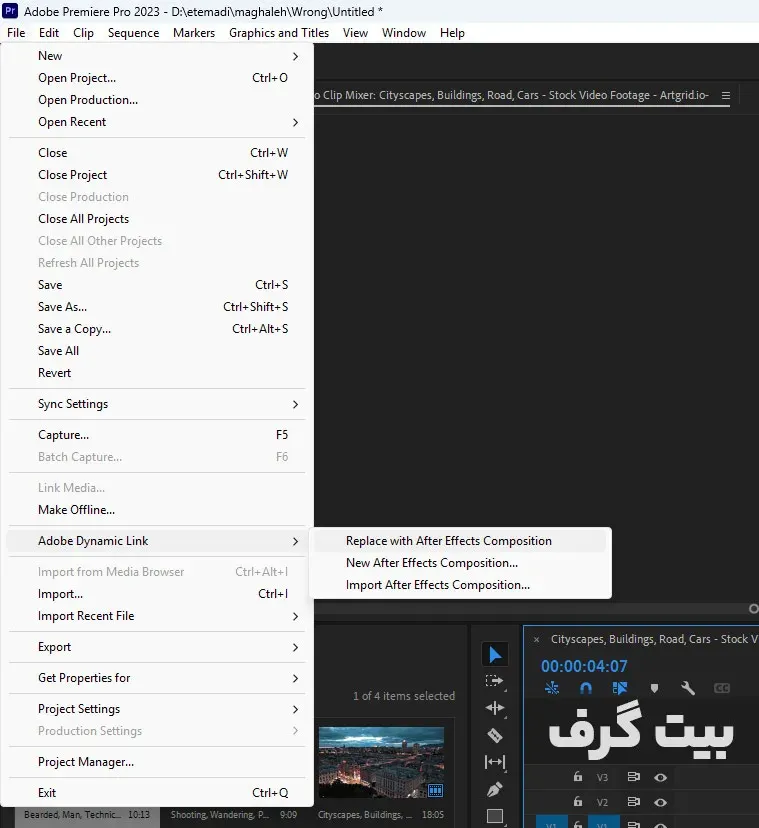
Task: Open Timeline Display Settings wrench
Action: (x=687, y=688)
